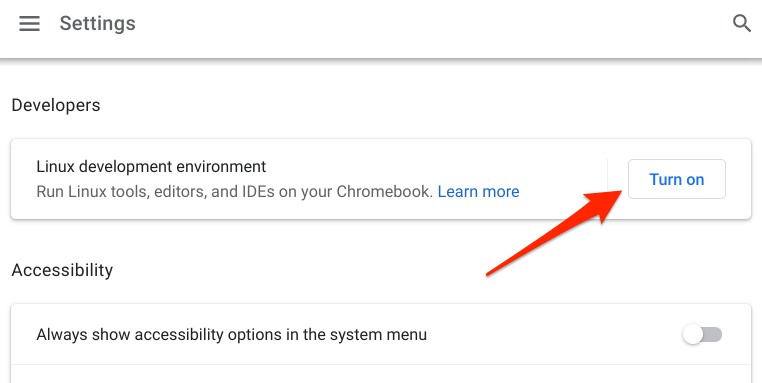The width and height of the screenshot is (762, 383).
Task: Click the Run Linux tools description text
Action: coord(234,192)
